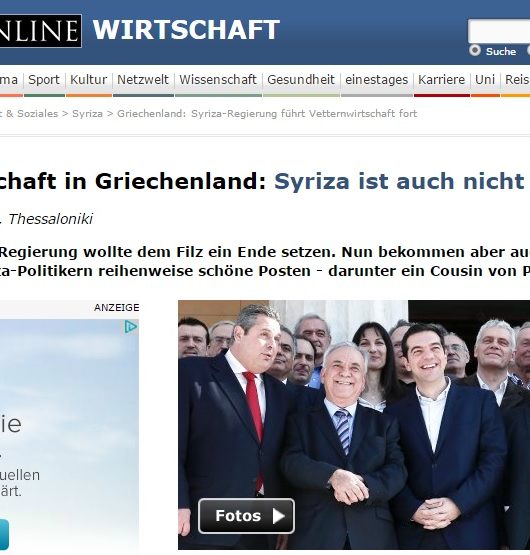
Task: Click the search input field
Action: [499, 31]
